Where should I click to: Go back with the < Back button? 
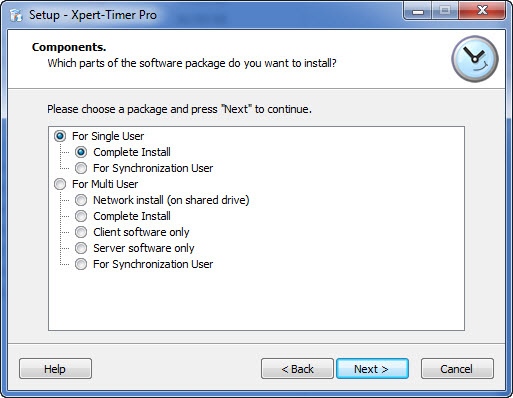tap(297, 369)
